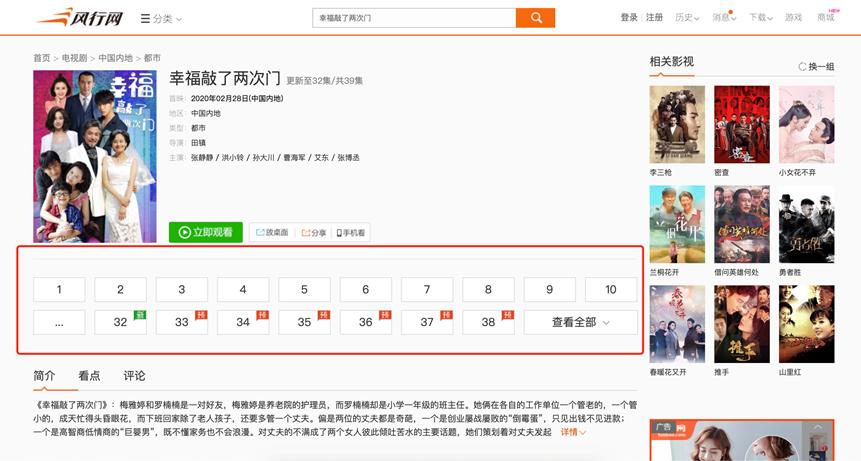Expand the 下载 download dropdown
The height and width of the screenshot is (461, 861).
point(762,18)
